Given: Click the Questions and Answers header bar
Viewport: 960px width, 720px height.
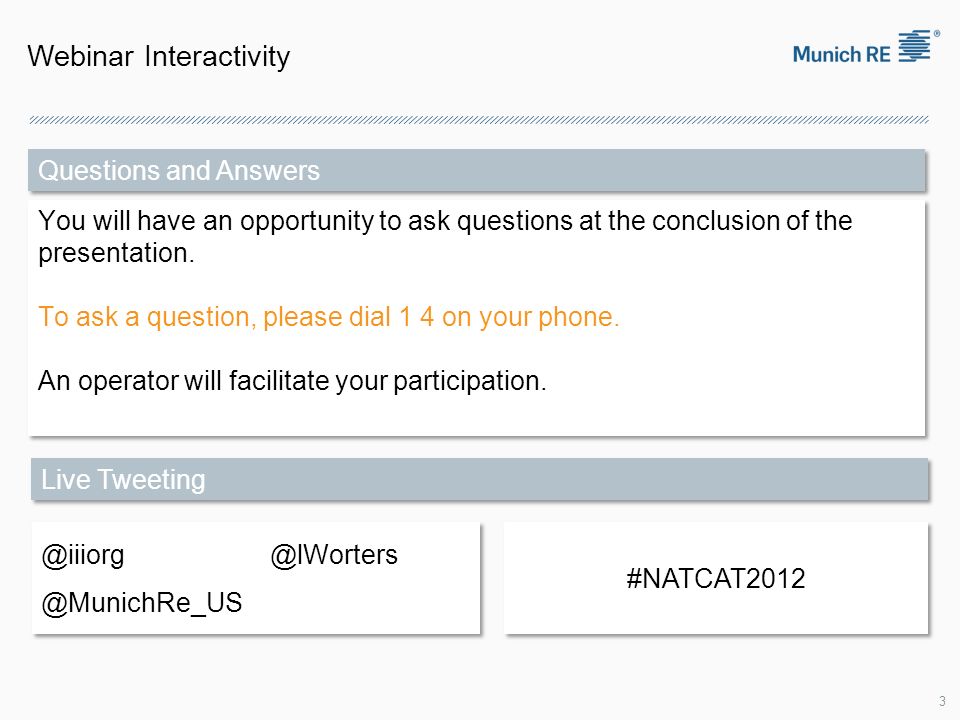Looking at the screenshot, I should point(476,170).
